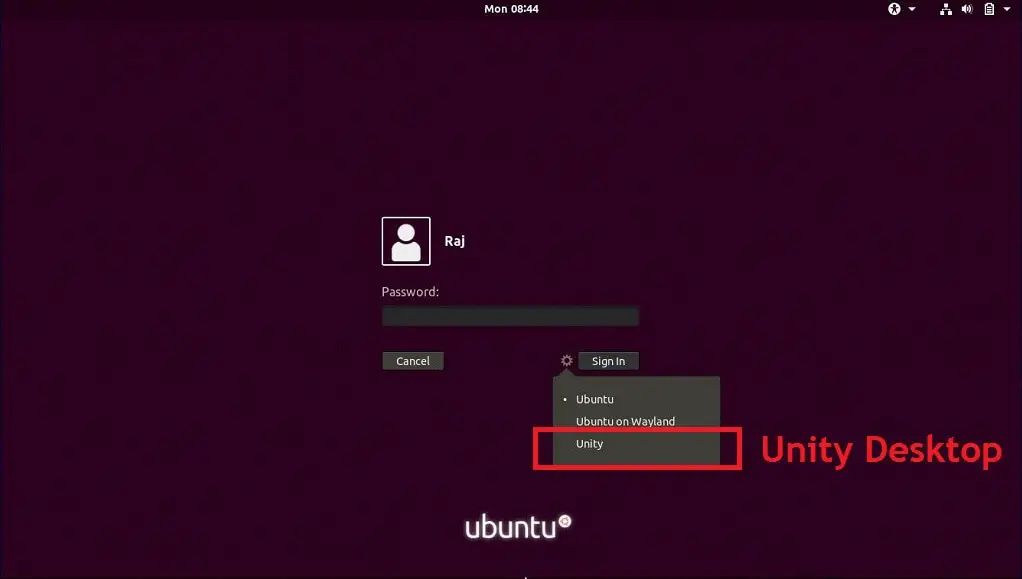Click the Raj username label
Screen dimensions: 1022x579
455,241
